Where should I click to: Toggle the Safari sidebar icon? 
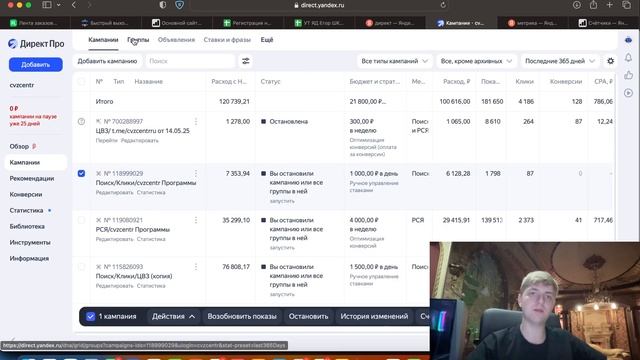pos(47,5)
